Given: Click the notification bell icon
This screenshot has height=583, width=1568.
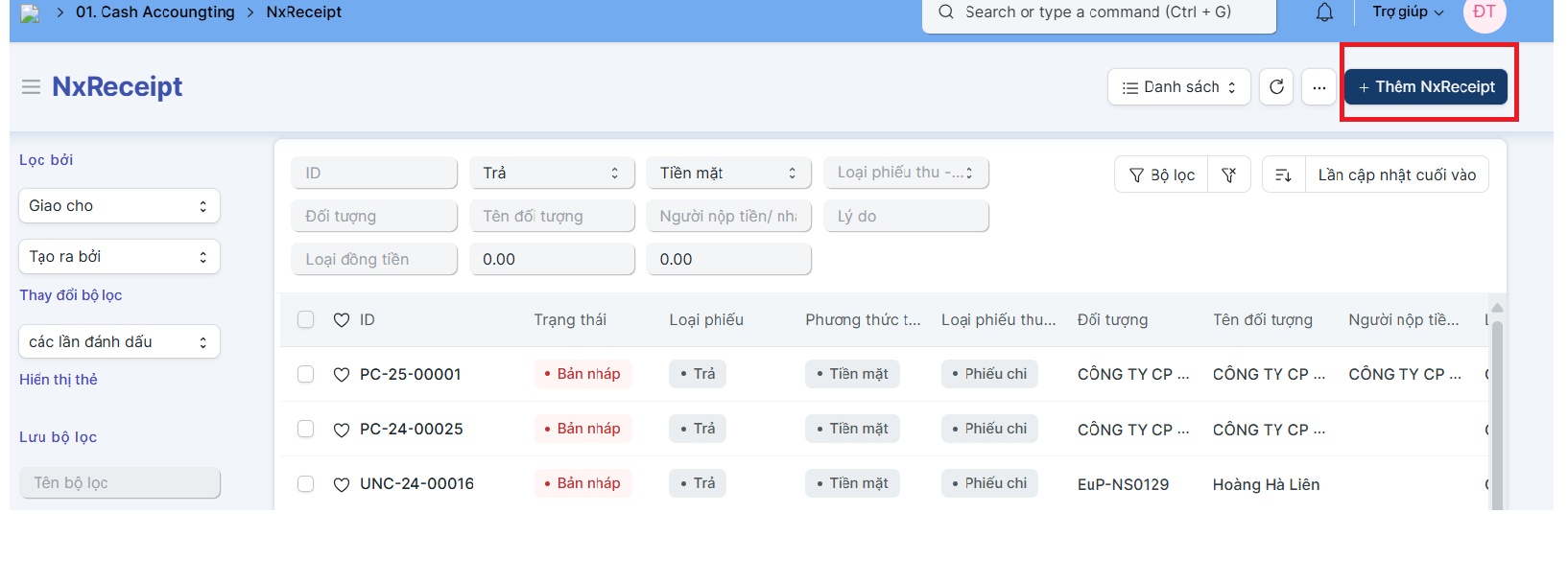Looking at the screenshot, I should pos(1324,12).
